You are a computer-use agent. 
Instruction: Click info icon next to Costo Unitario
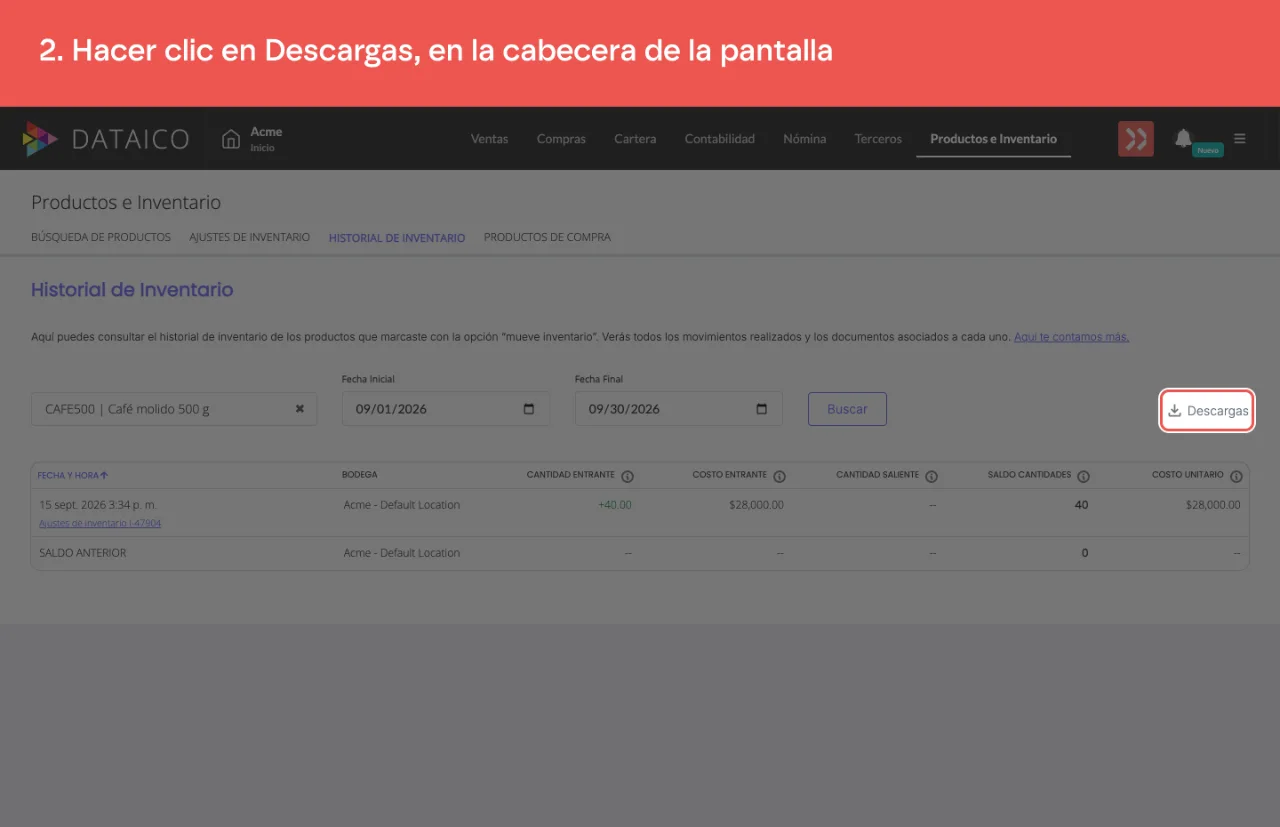point(1235,476)
